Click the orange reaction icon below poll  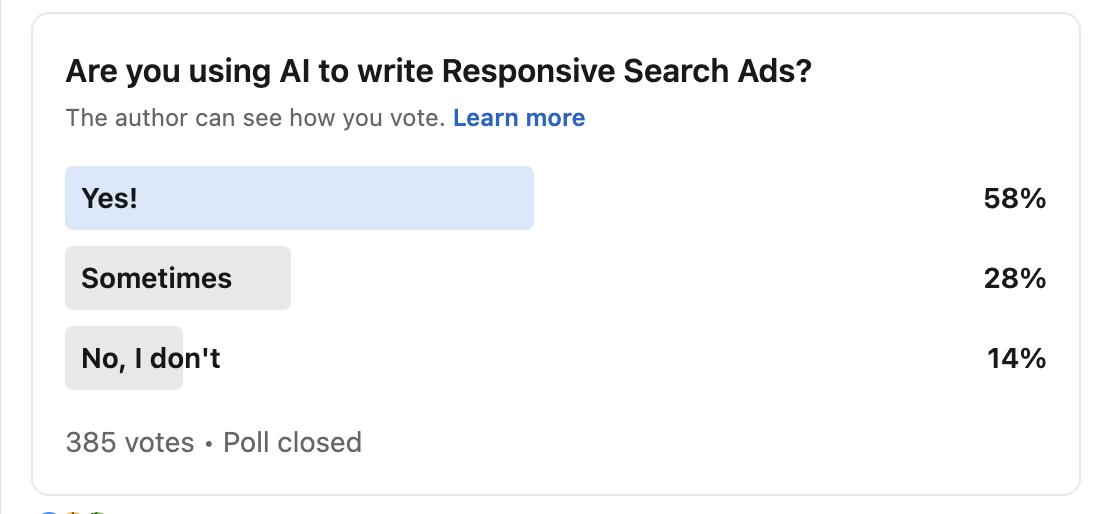(x=73, y=513)
